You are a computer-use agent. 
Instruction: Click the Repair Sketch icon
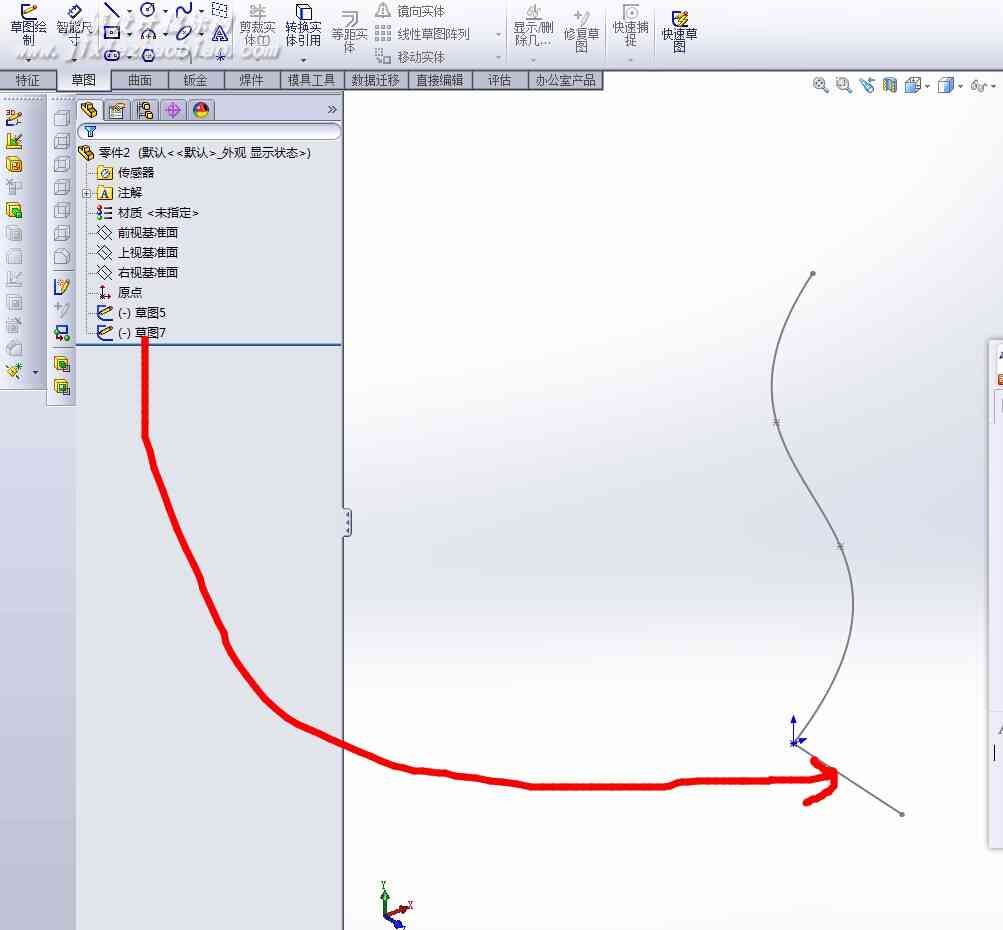click(x=581, y=31)
